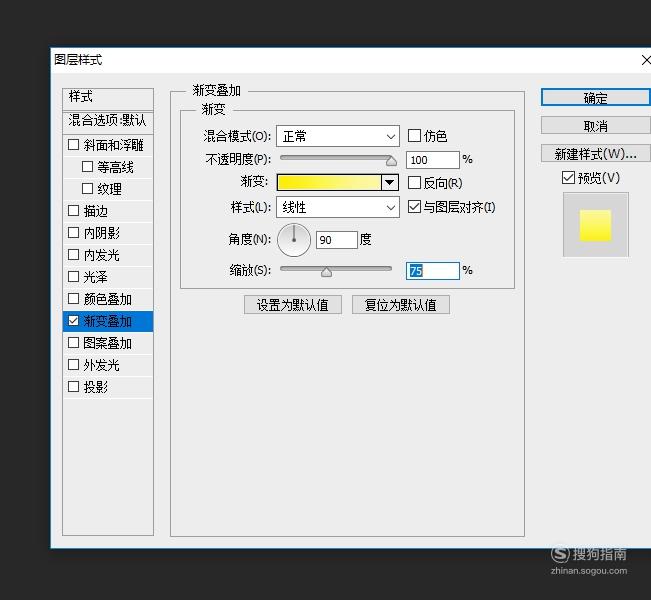
Task: Check the 图案叠加 effect box
Action: tap(73, 343)
